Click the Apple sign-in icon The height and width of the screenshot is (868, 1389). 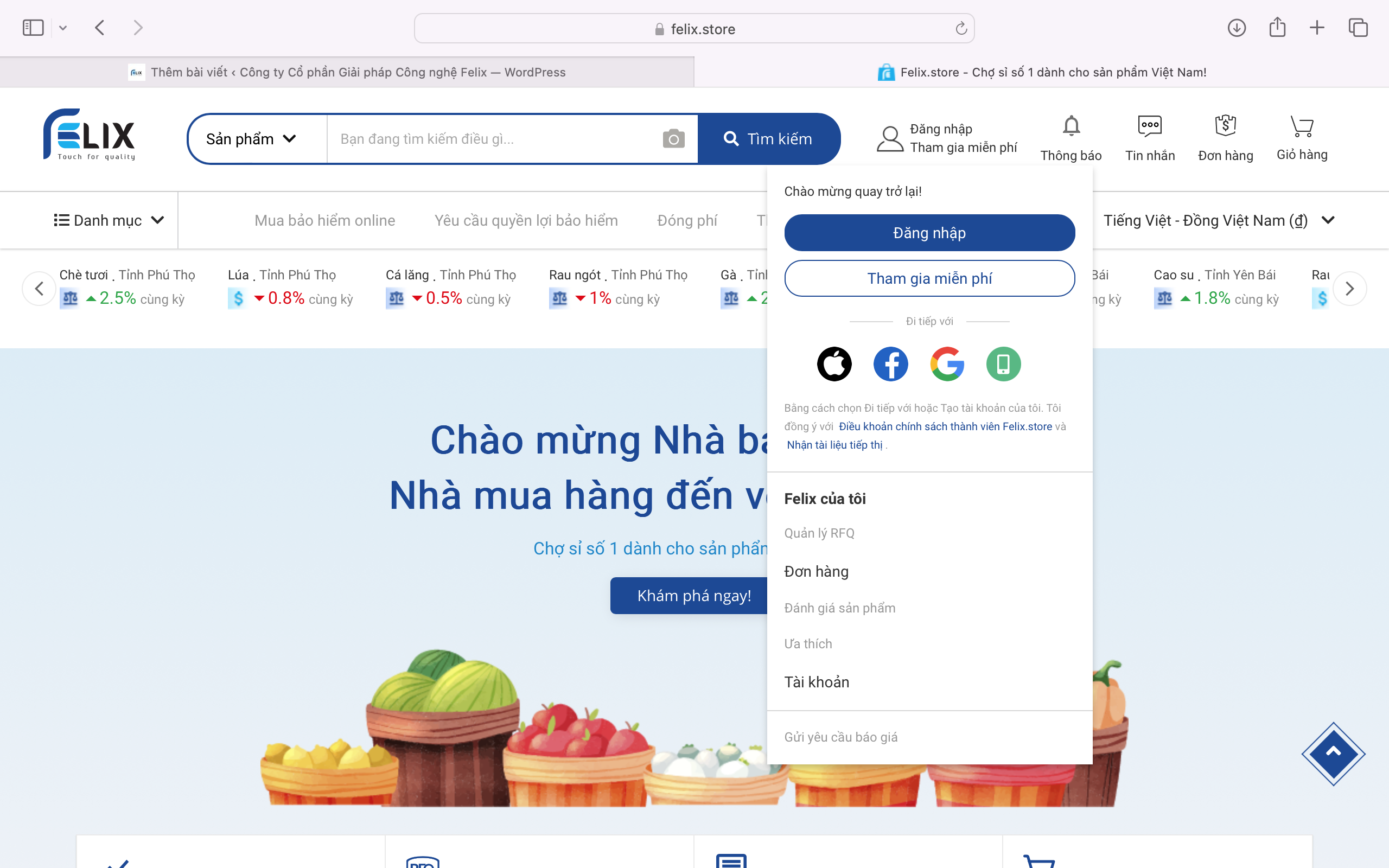(x=834, y=363)
